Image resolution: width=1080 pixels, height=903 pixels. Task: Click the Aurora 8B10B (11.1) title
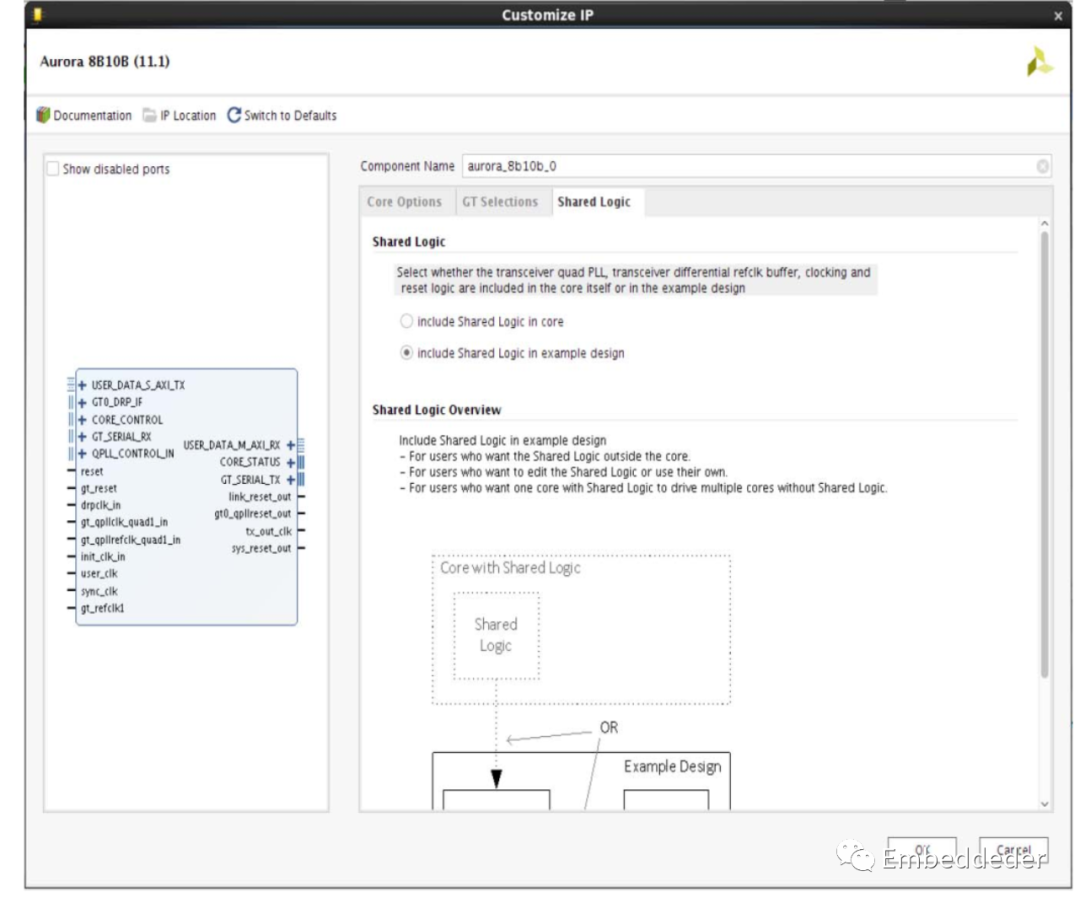click(x=105, y=61)
